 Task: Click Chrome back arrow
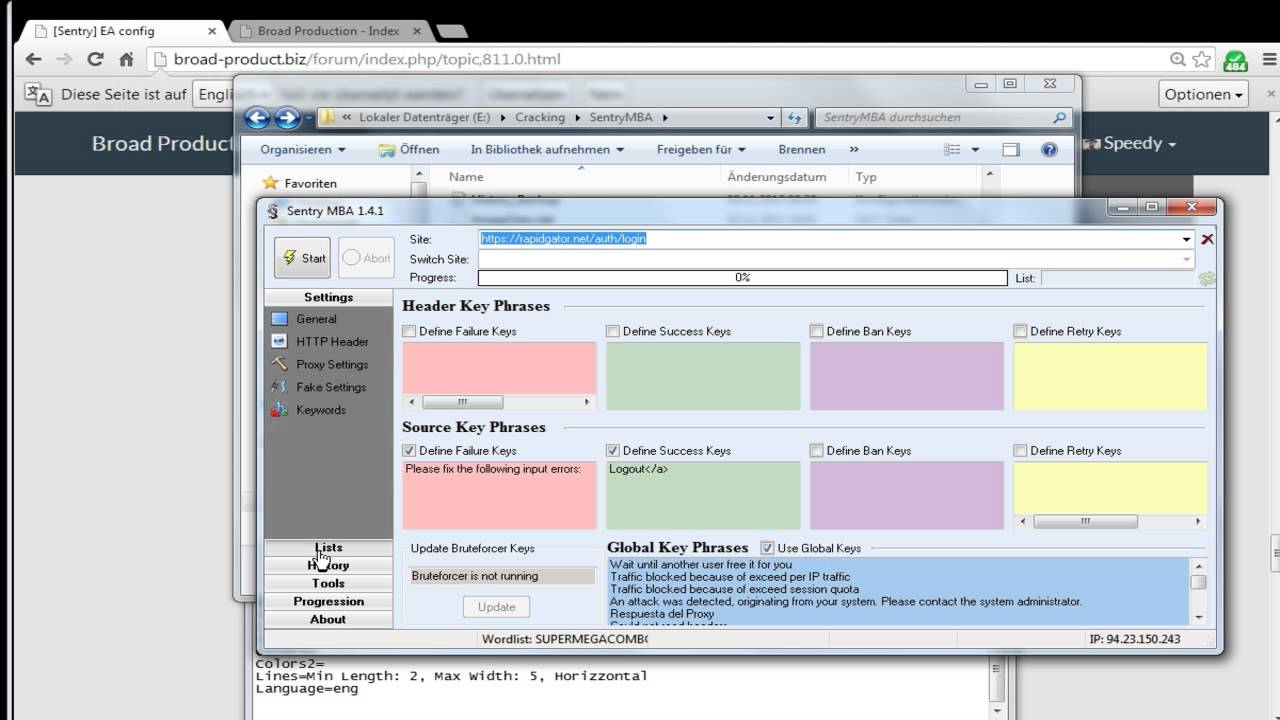pos(33,59)
